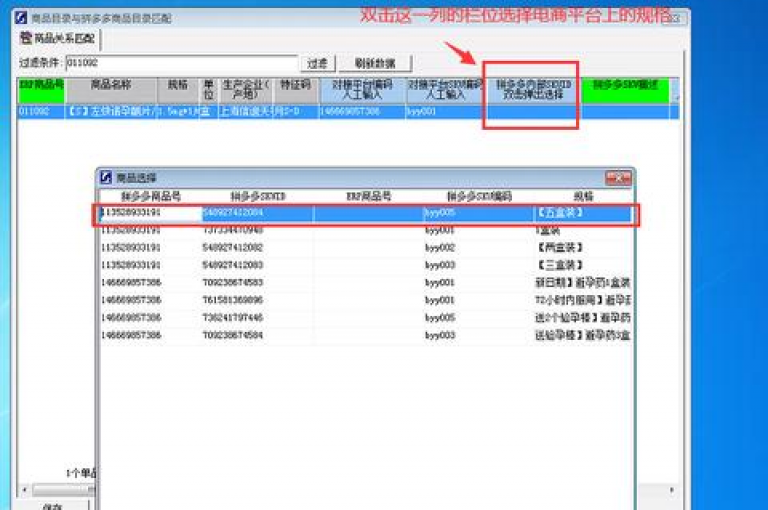The image size is (768, 510).
Task: Select SKUID T36241797446 in the dialog list
Action: click(258, 318)
